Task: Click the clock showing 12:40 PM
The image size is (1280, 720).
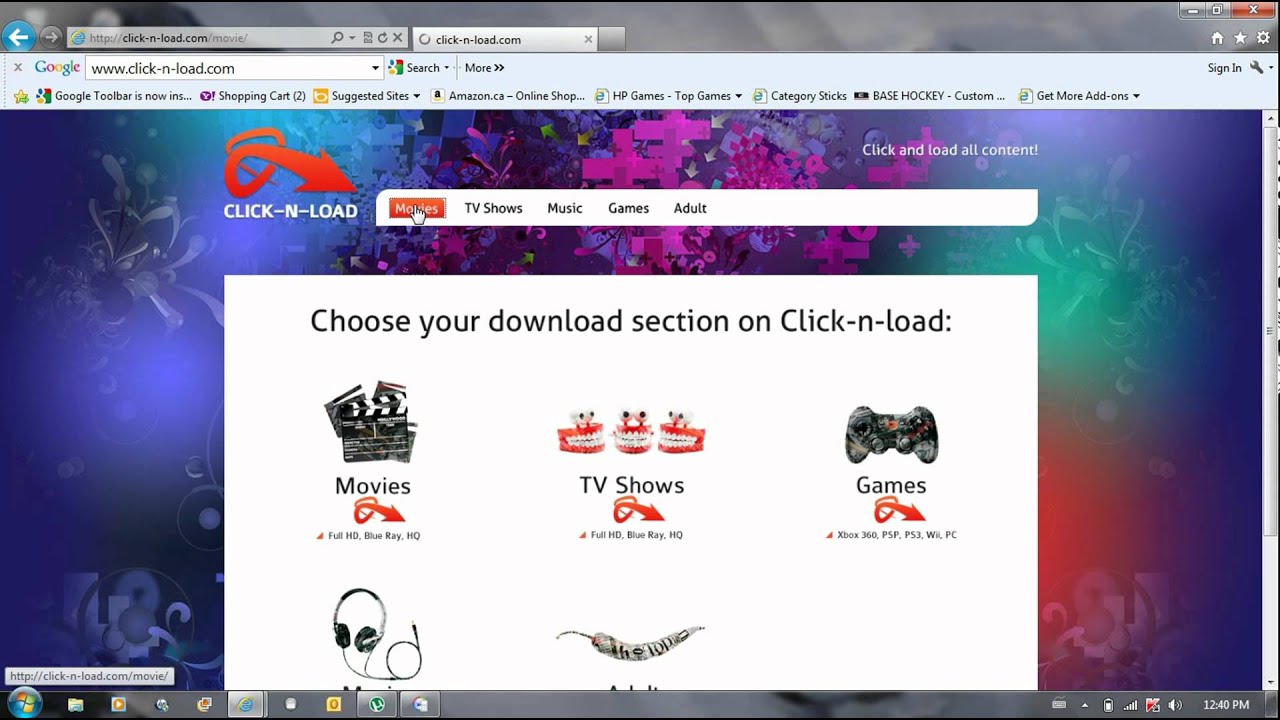Action: click(x=1226, y=705)
